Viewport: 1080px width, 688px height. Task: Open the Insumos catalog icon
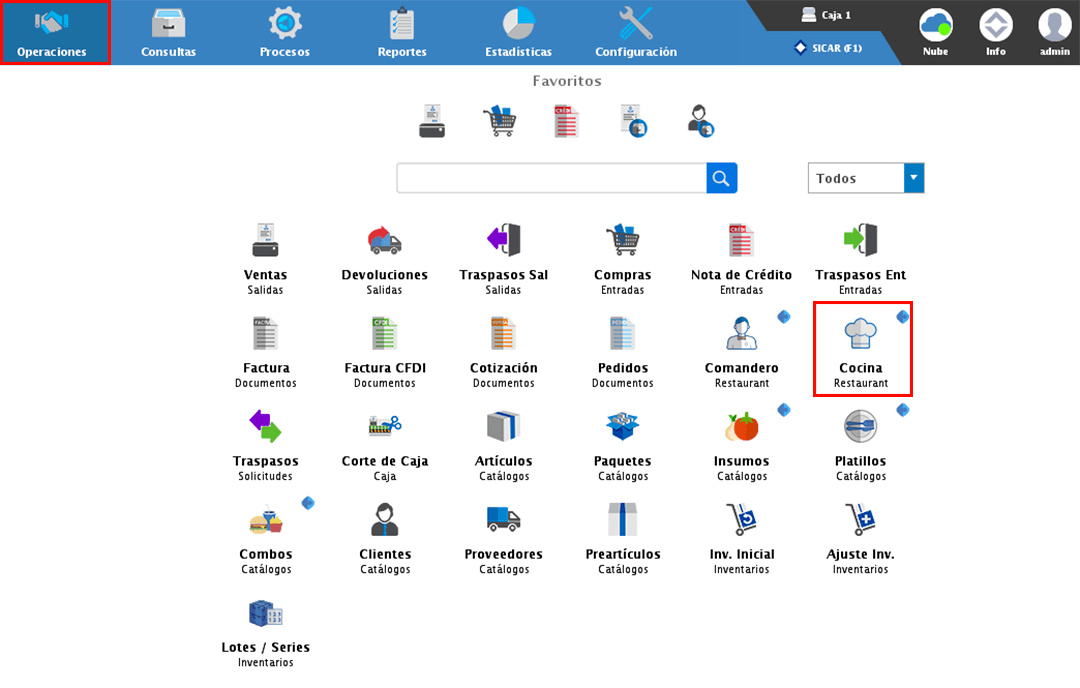click(x=741, y=427)
